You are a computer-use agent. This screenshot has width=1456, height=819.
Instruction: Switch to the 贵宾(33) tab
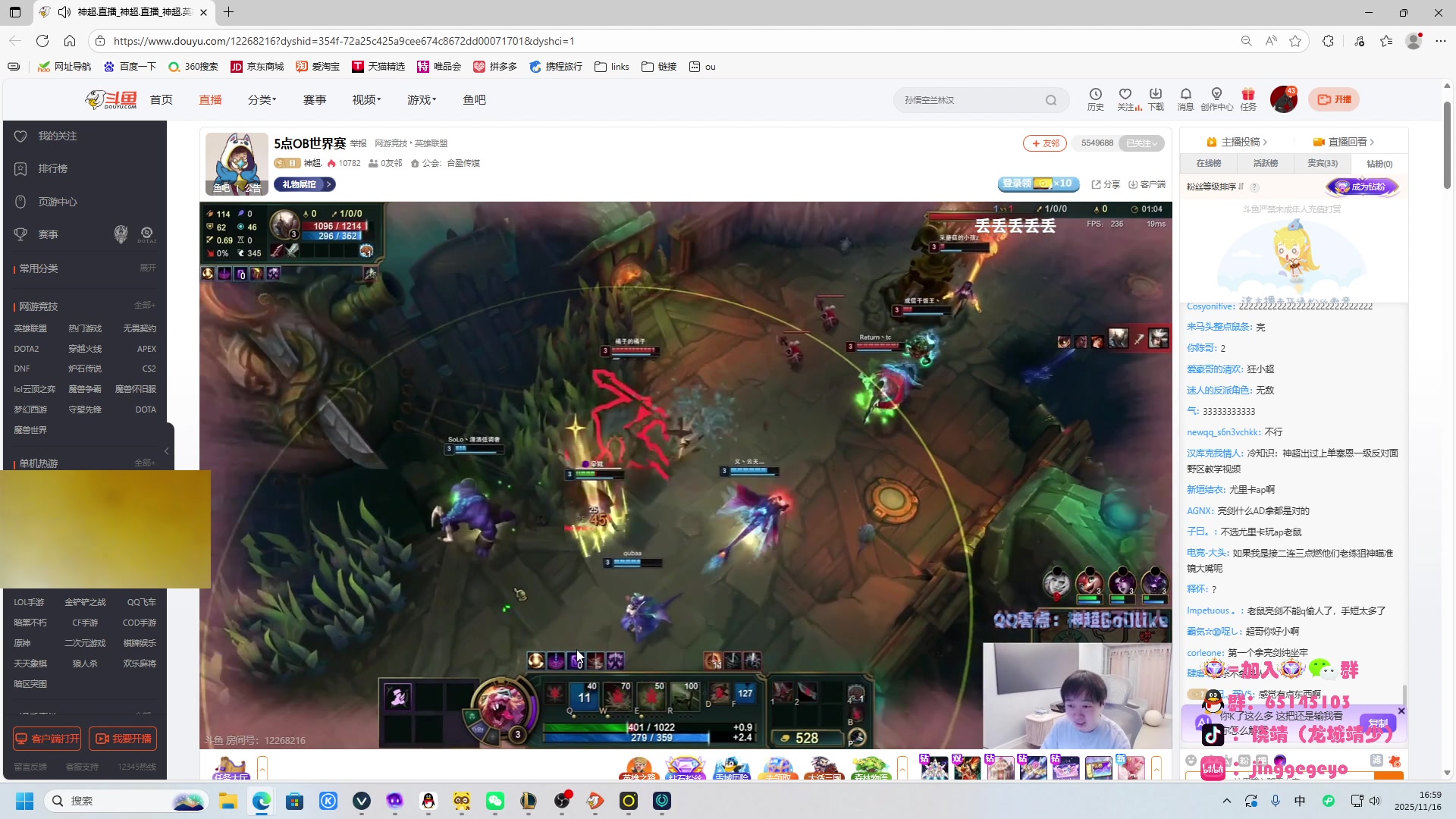point(1323,164)
